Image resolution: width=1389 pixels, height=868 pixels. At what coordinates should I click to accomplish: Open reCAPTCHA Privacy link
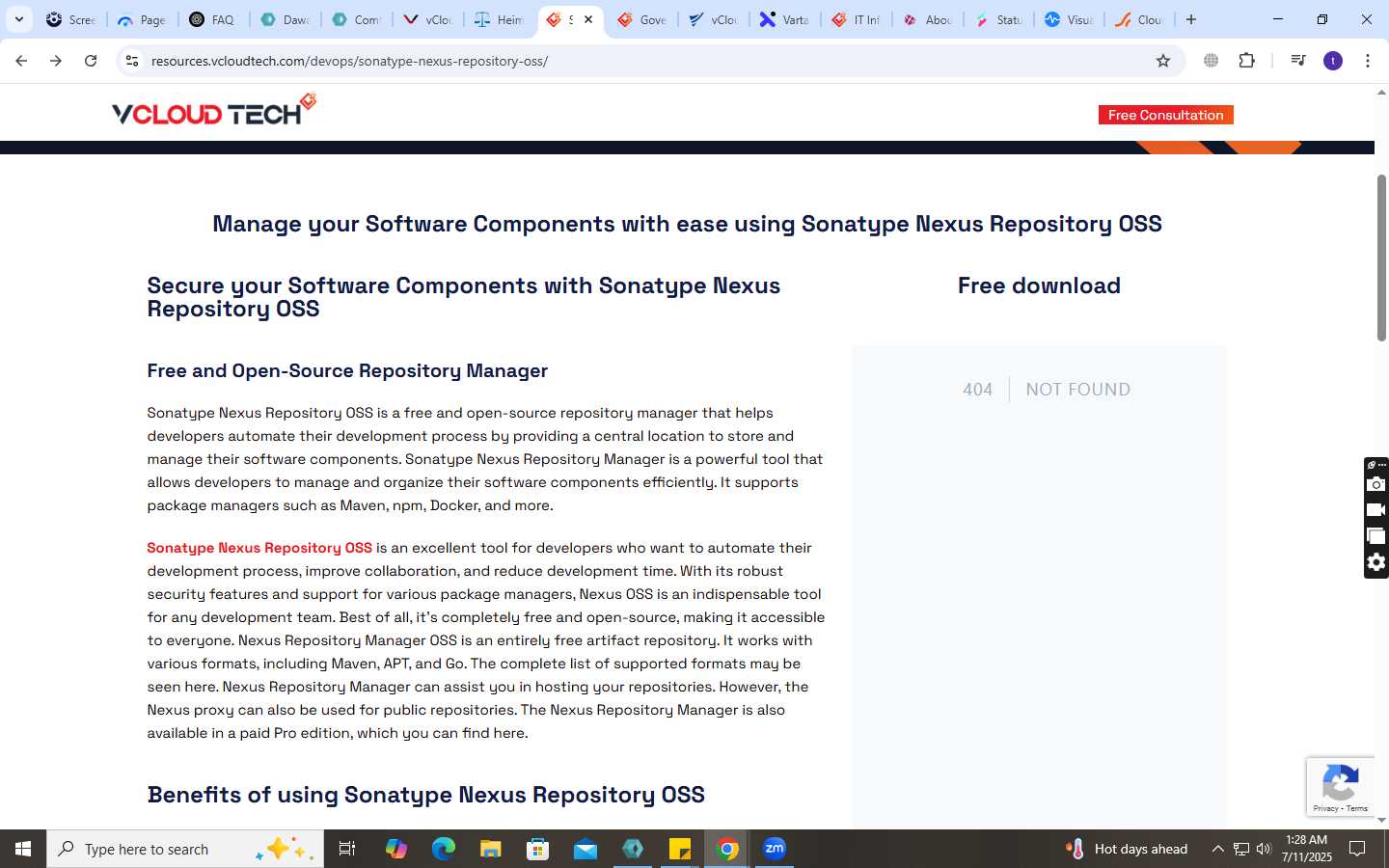coord(1325,808)
